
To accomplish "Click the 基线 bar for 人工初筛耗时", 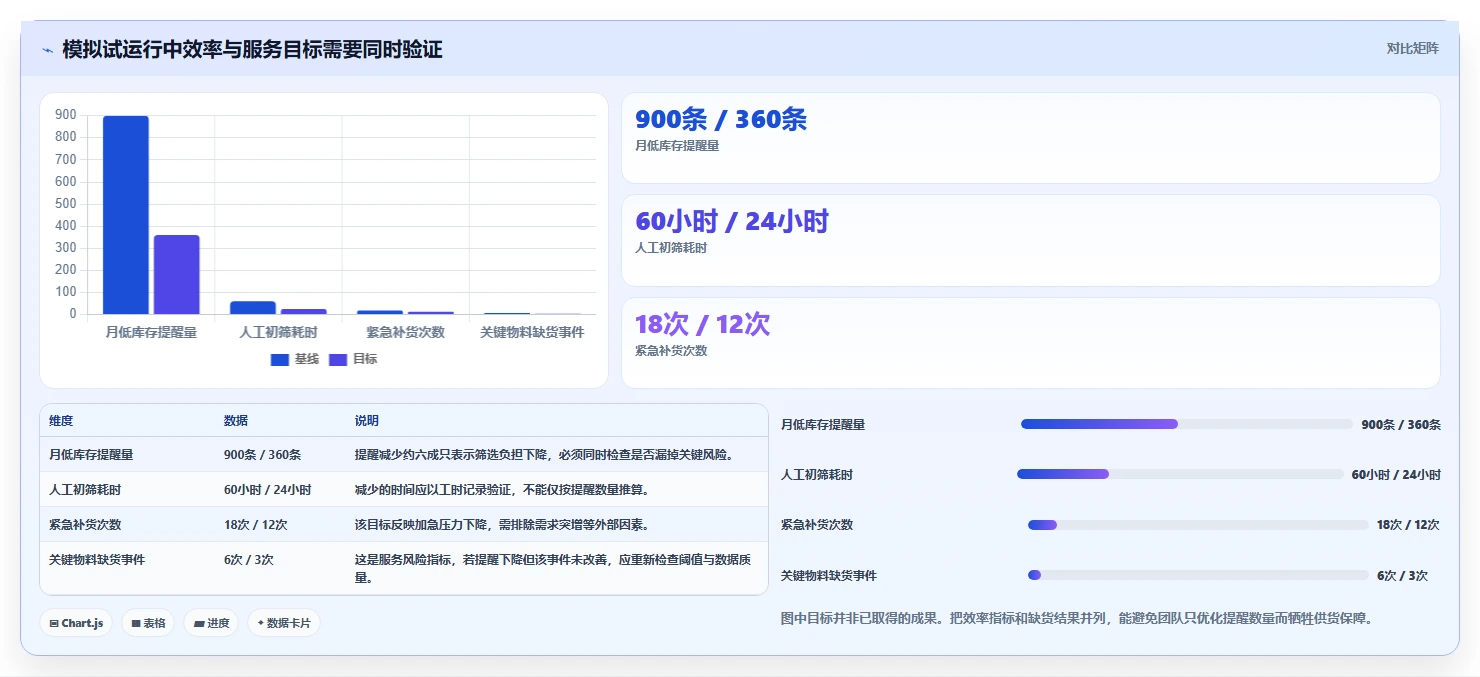I will click(253, 308).
